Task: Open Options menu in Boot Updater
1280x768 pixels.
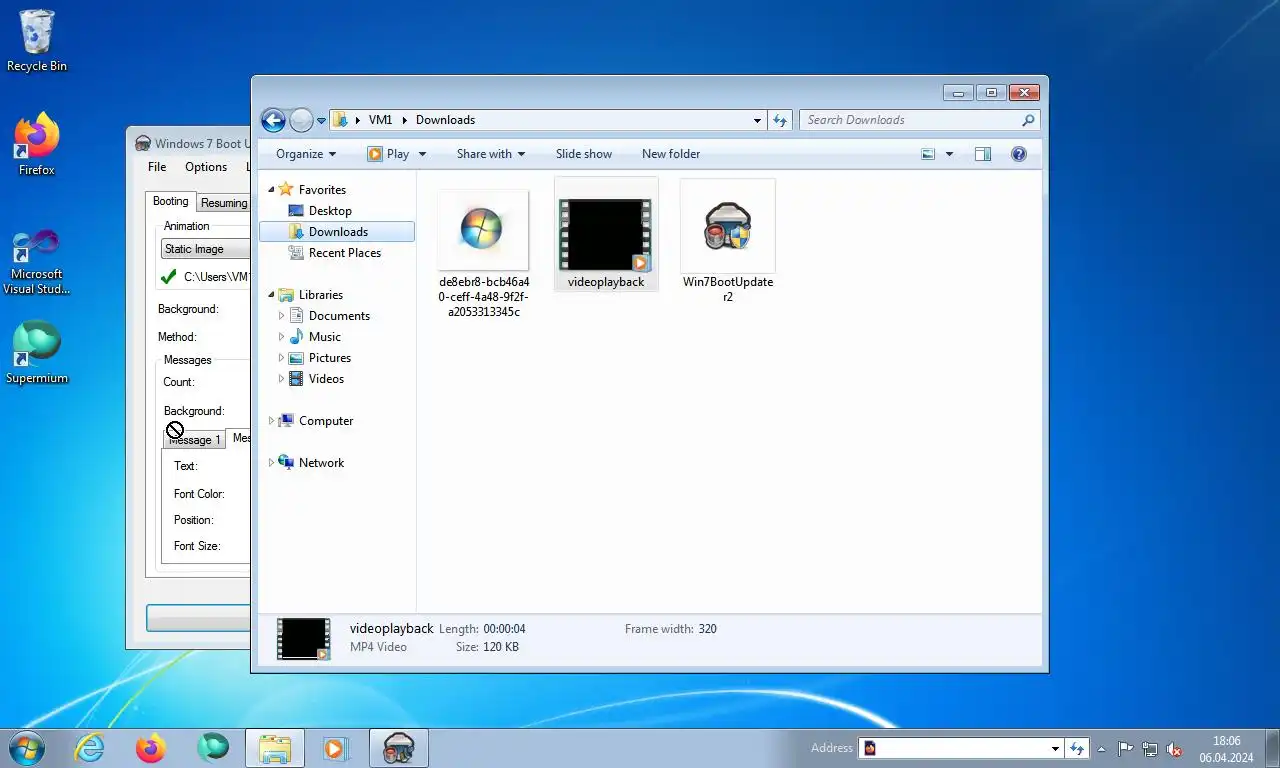Action: click(206, 167)
